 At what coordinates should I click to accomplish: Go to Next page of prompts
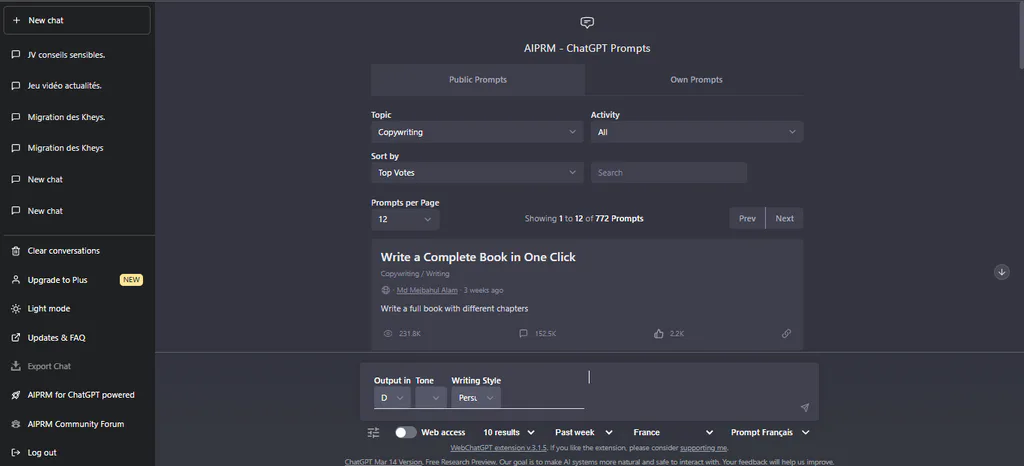pos(784,219)
